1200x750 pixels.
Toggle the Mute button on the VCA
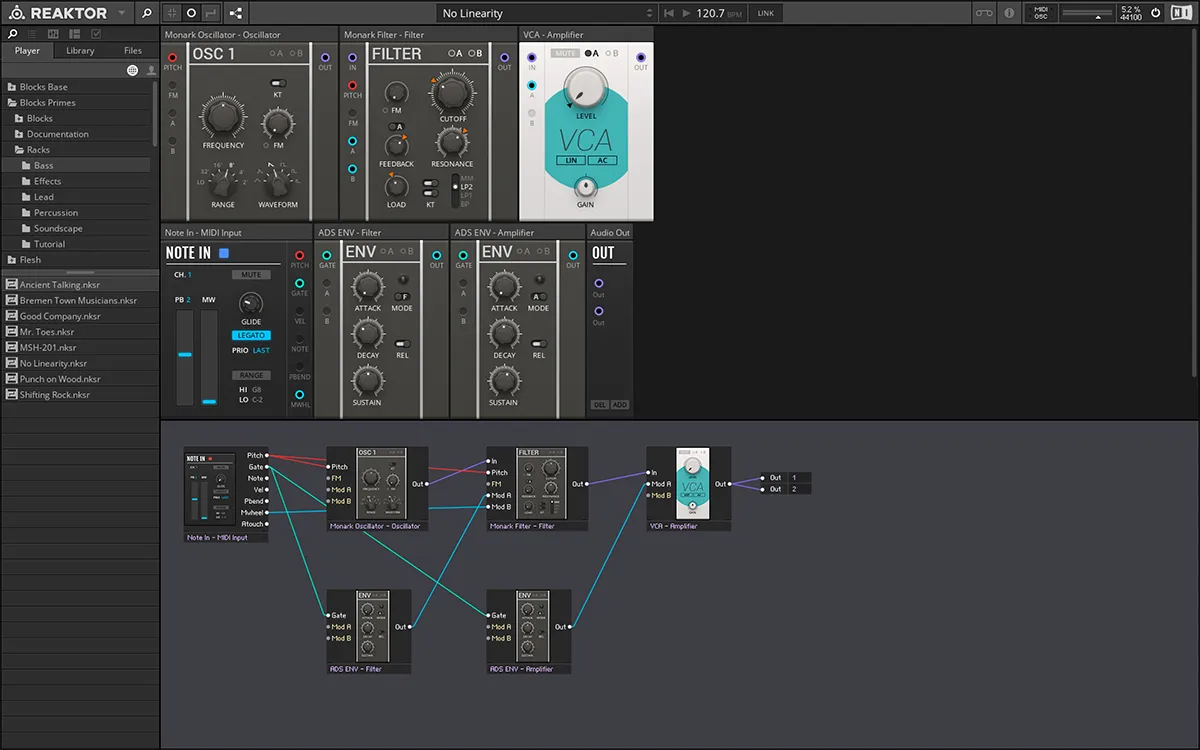565,54
